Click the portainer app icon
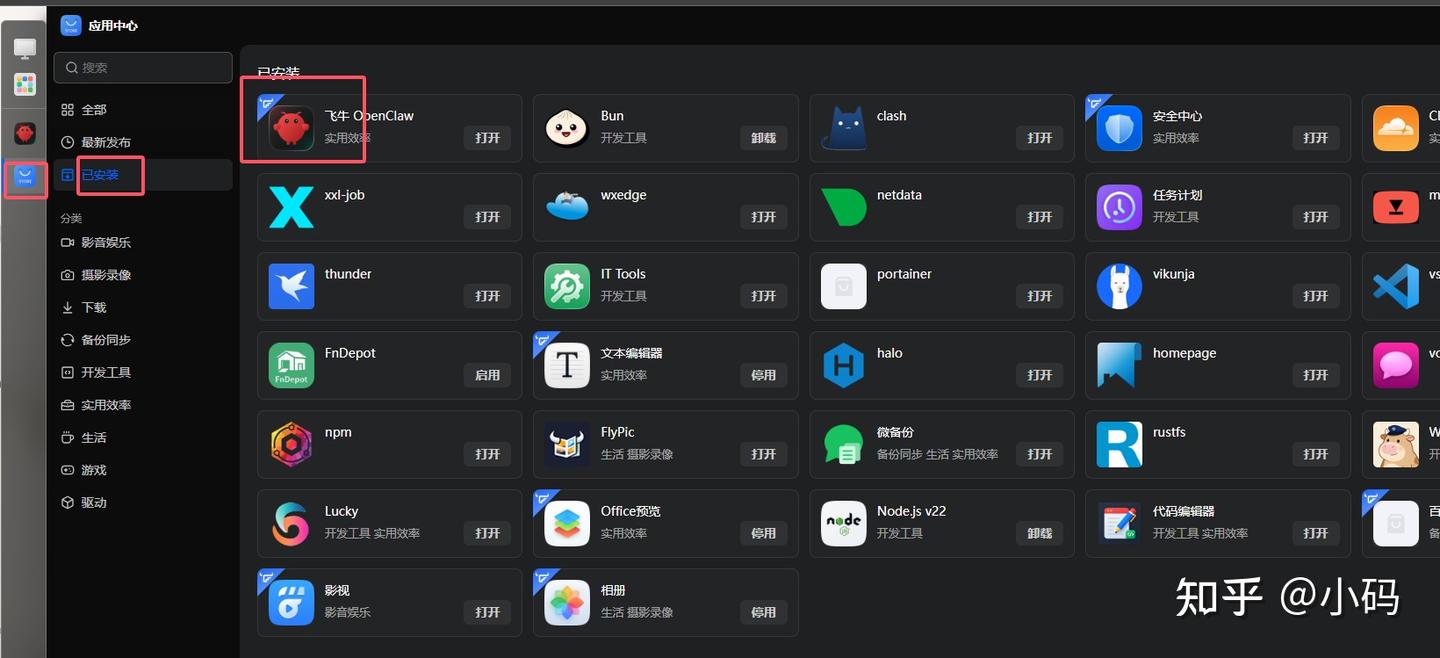This screenshot has width=1440, height=658. click(x=843, y=286)
